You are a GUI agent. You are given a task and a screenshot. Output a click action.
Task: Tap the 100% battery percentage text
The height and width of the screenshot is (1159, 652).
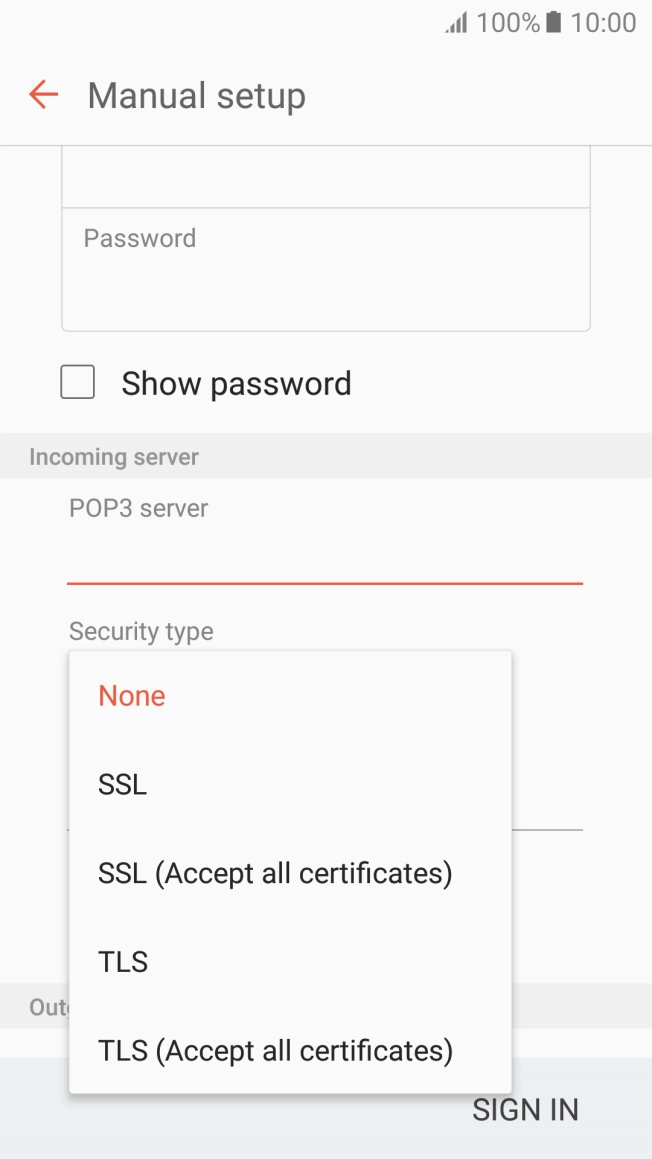(x=508, y=23)
